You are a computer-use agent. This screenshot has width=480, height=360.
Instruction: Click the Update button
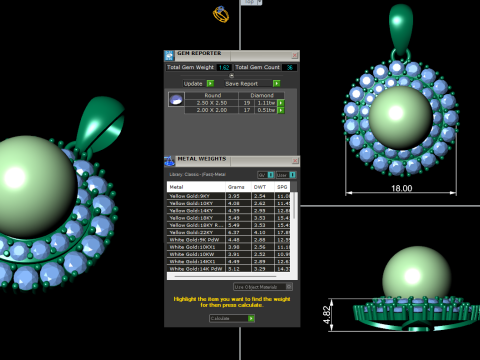coord(198,83)
